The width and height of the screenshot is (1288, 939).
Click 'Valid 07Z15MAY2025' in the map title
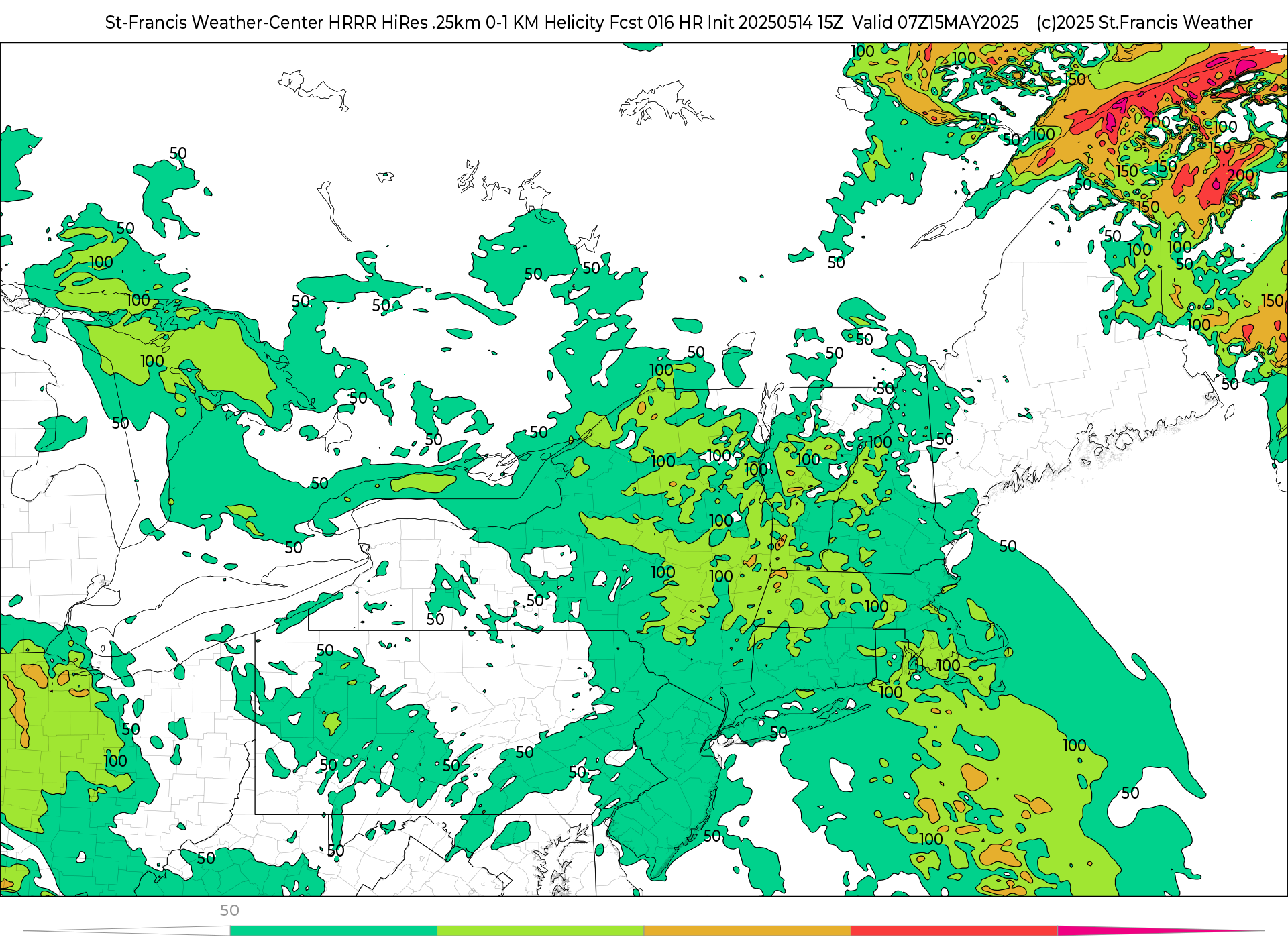(x=935, y=23)
